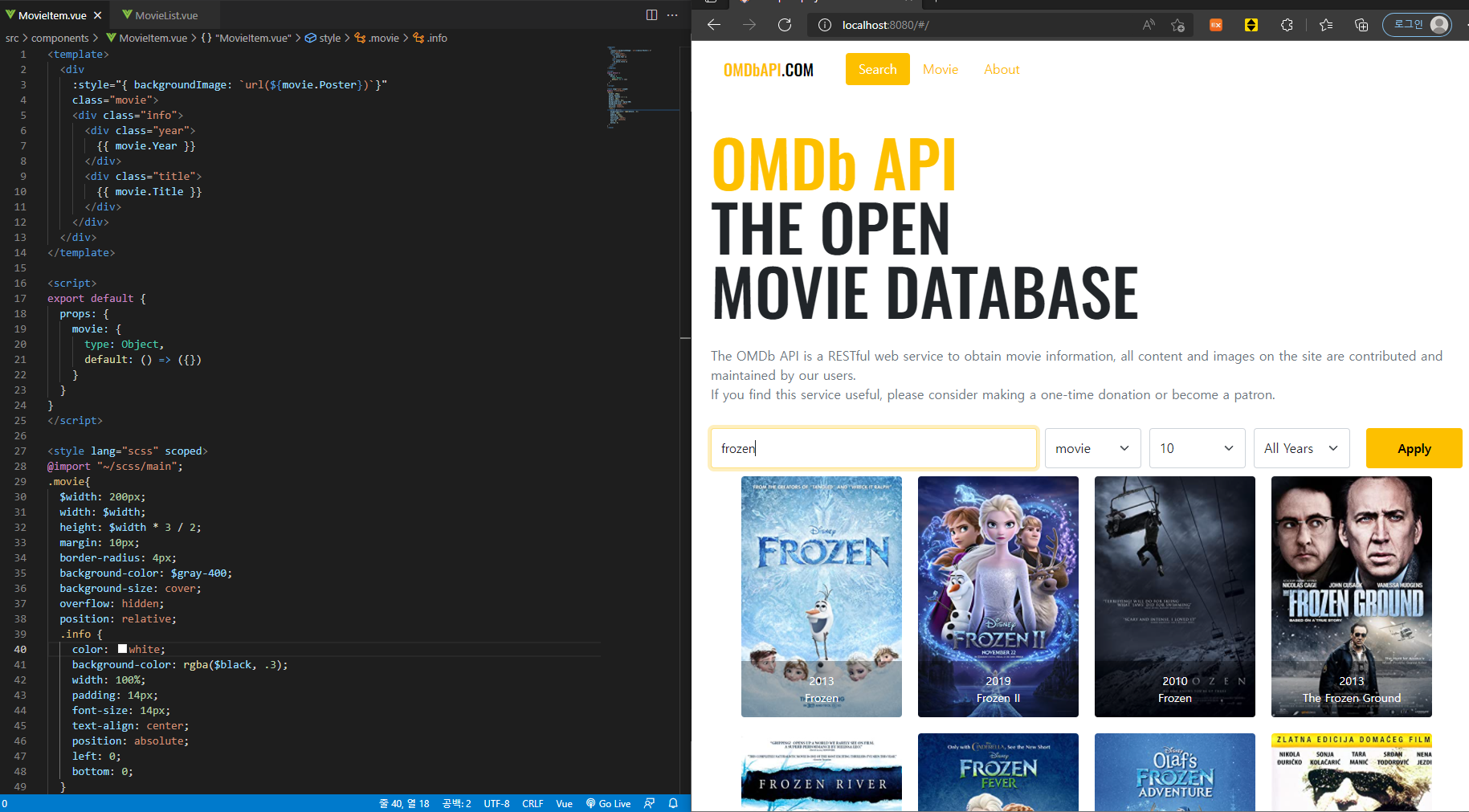Click 'export default {' on line 17

coord(96,298)
